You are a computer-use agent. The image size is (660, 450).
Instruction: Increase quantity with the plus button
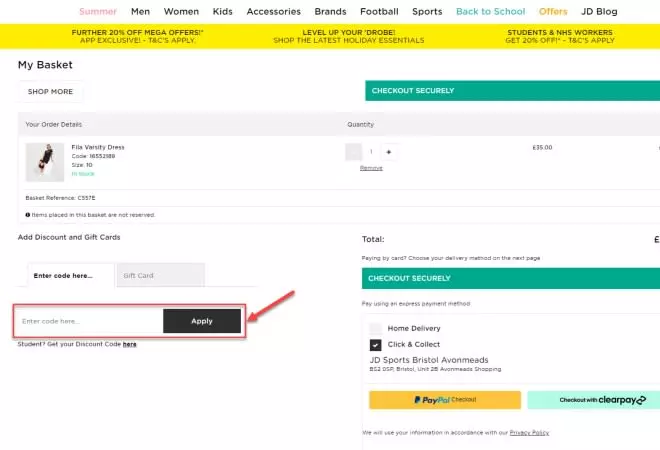coord(389,152)
